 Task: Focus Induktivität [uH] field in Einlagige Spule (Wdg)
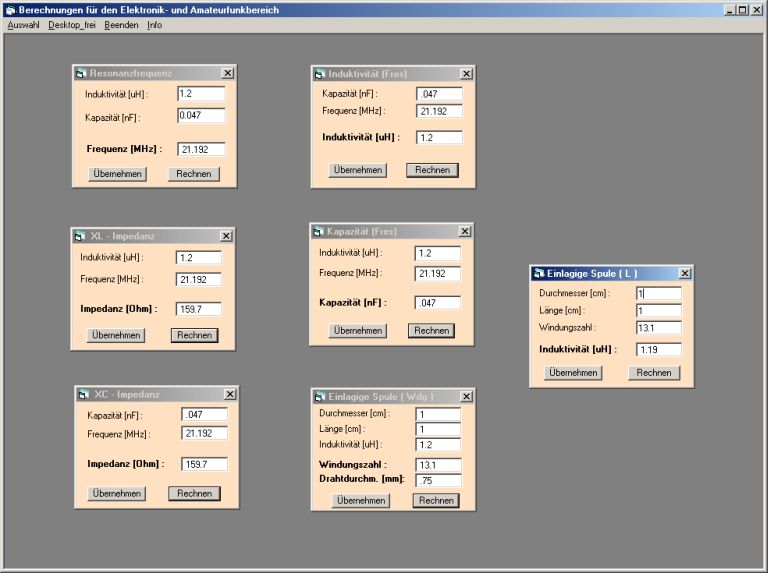(438, 445)
